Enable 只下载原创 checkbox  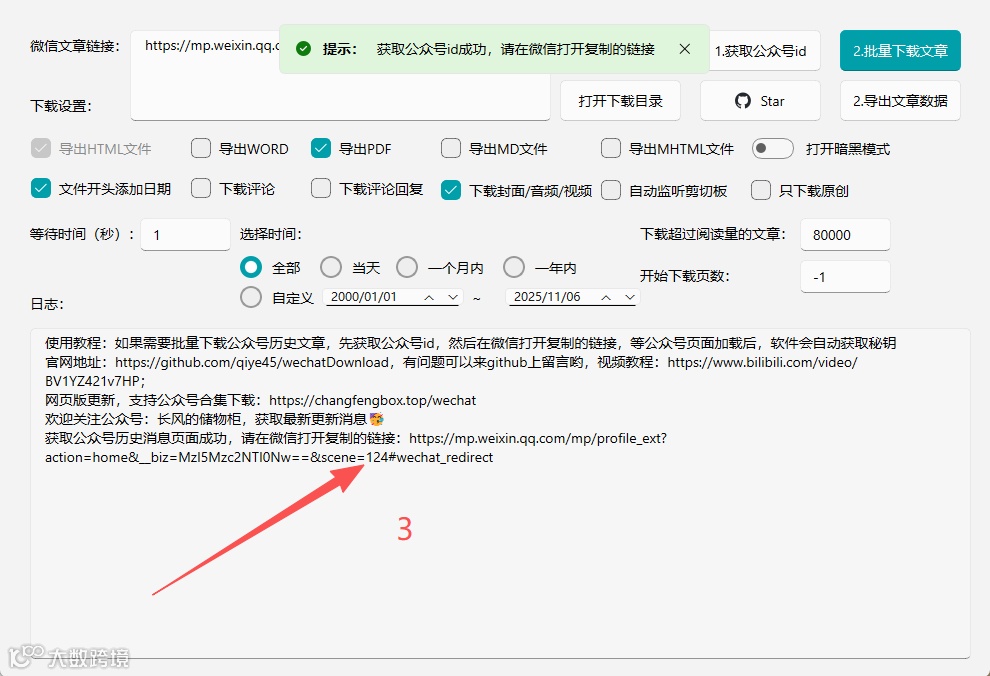tap(761, 190)
